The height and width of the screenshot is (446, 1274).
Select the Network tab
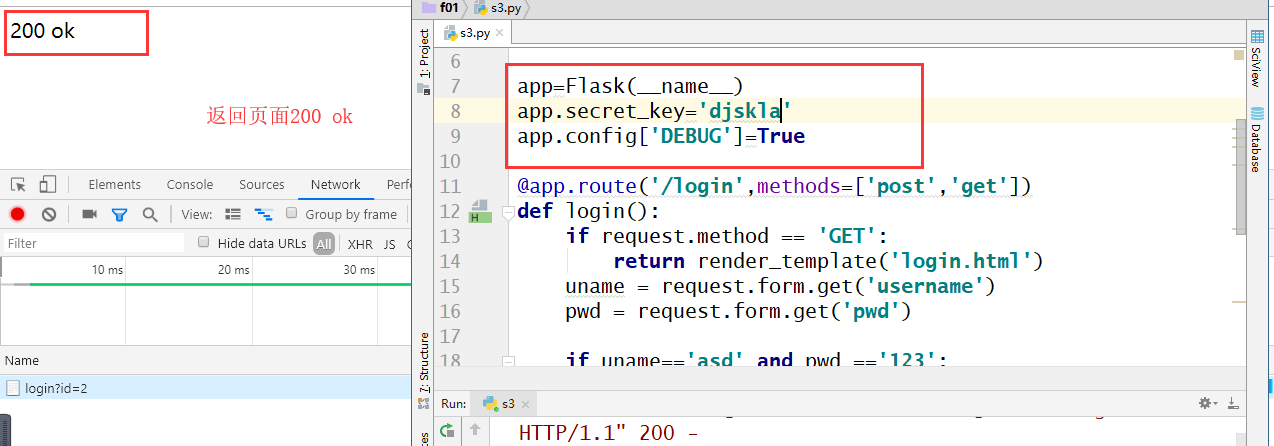click(336, 185)
